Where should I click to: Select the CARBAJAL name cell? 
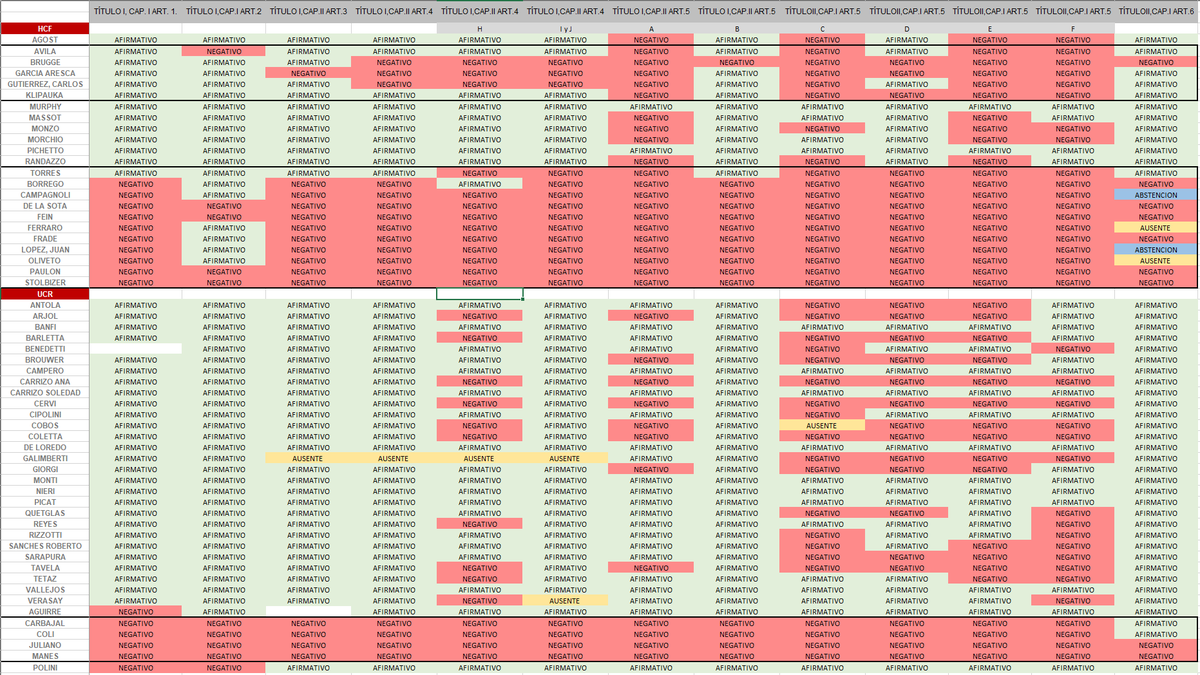(45, 623)
